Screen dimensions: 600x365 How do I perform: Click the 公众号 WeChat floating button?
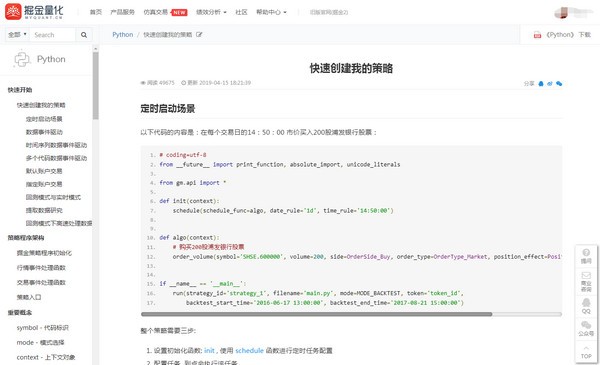click(x=586, y=329)
